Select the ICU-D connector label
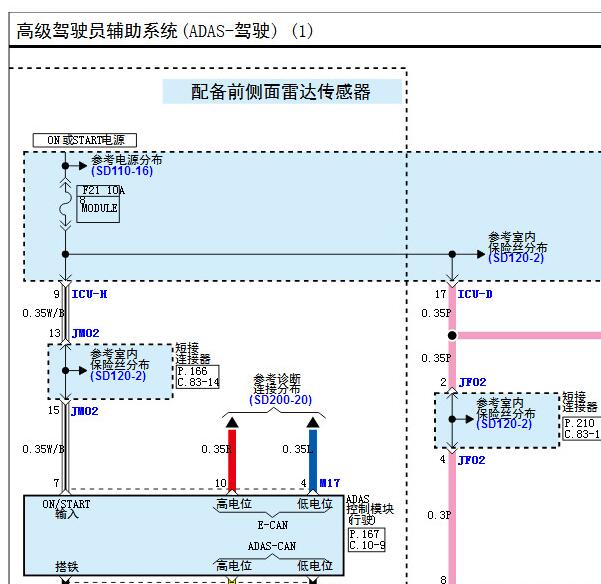This screenshot has width=601, height=584. (475, 294)
